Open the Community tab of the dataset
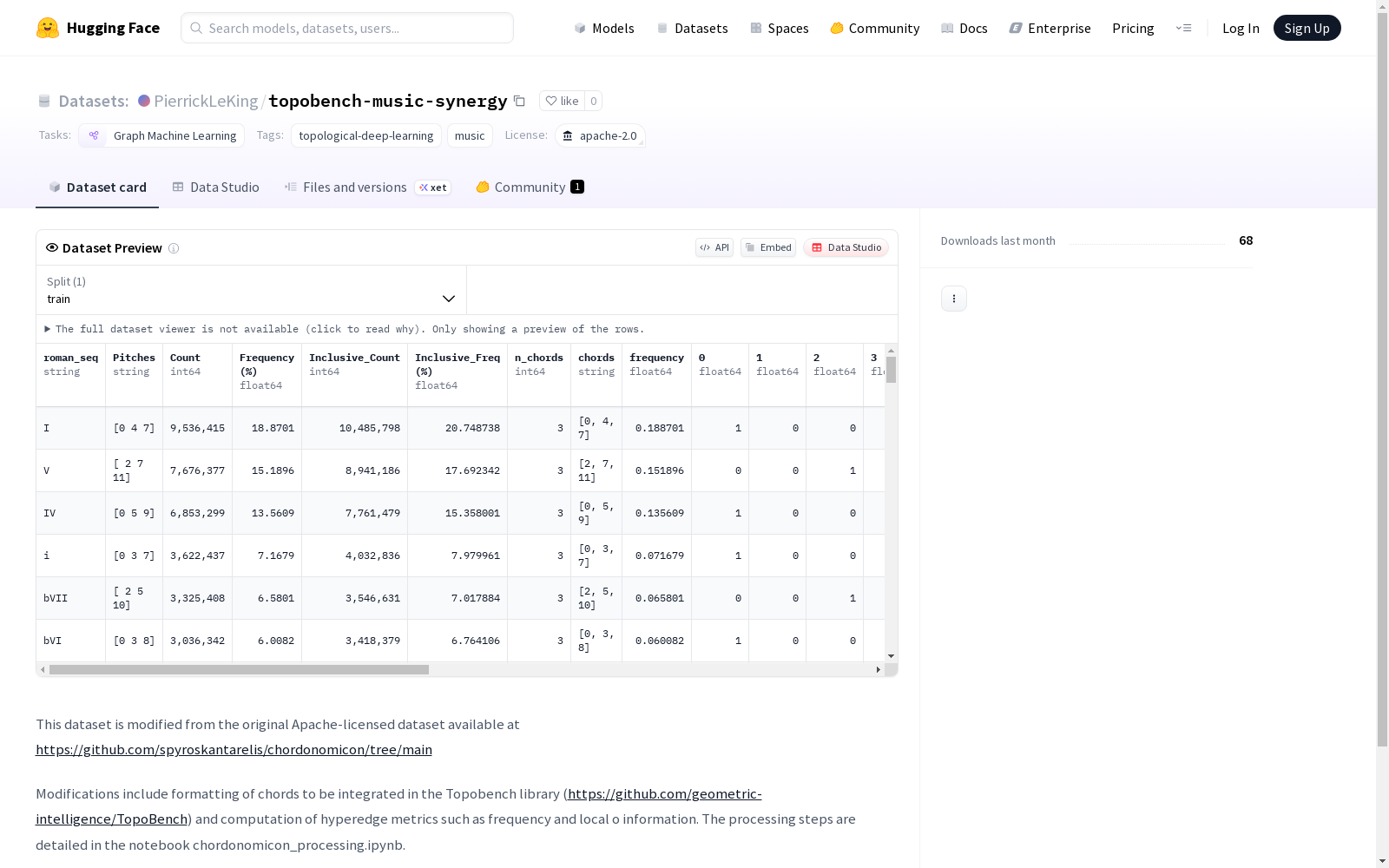The height and width of the screenshot is (868, 1389). (x=530, y=187)
